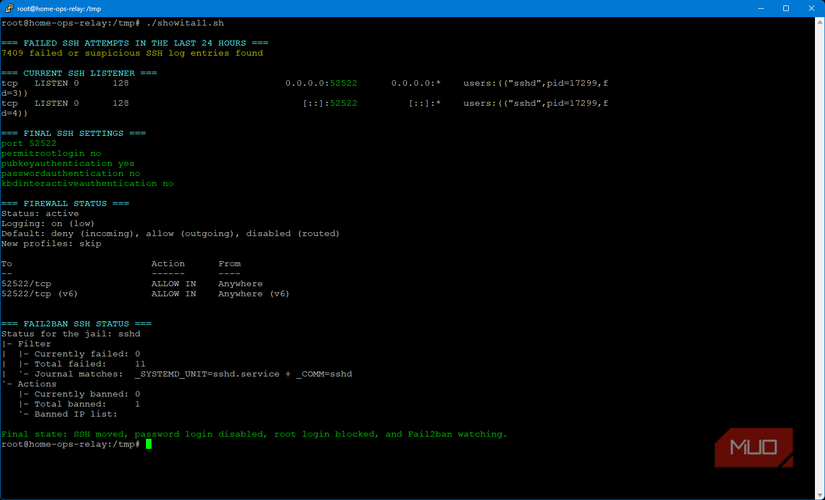Click the 'Total banned: 1' line
Viewport: 825px width, 500px height.
tap(79, 404)
